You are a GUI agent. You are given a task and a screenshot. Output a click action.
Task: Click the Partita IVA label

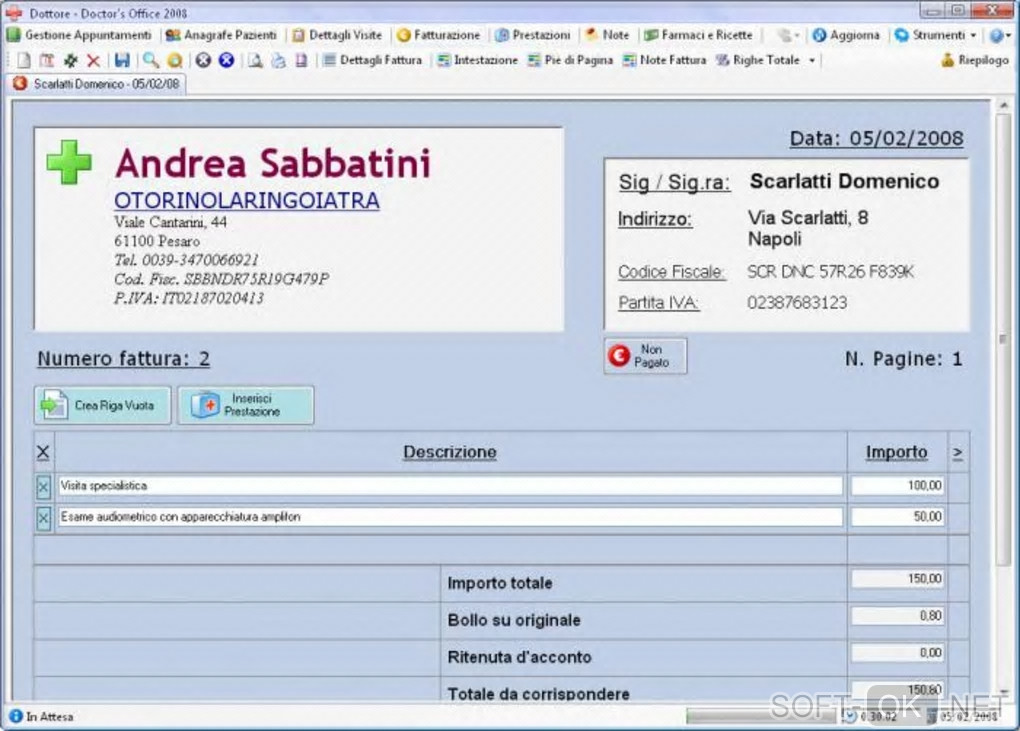click(x=658, y=302)
